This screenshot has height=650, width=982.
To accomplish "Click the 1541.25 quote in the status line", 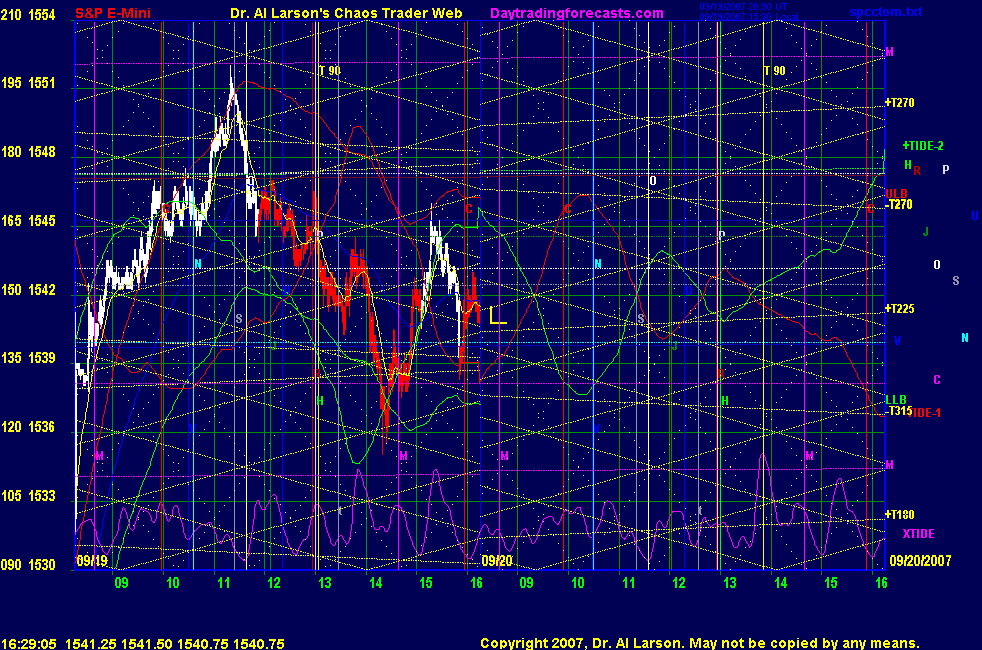I will pyautogui.click(x=90, y=644).
